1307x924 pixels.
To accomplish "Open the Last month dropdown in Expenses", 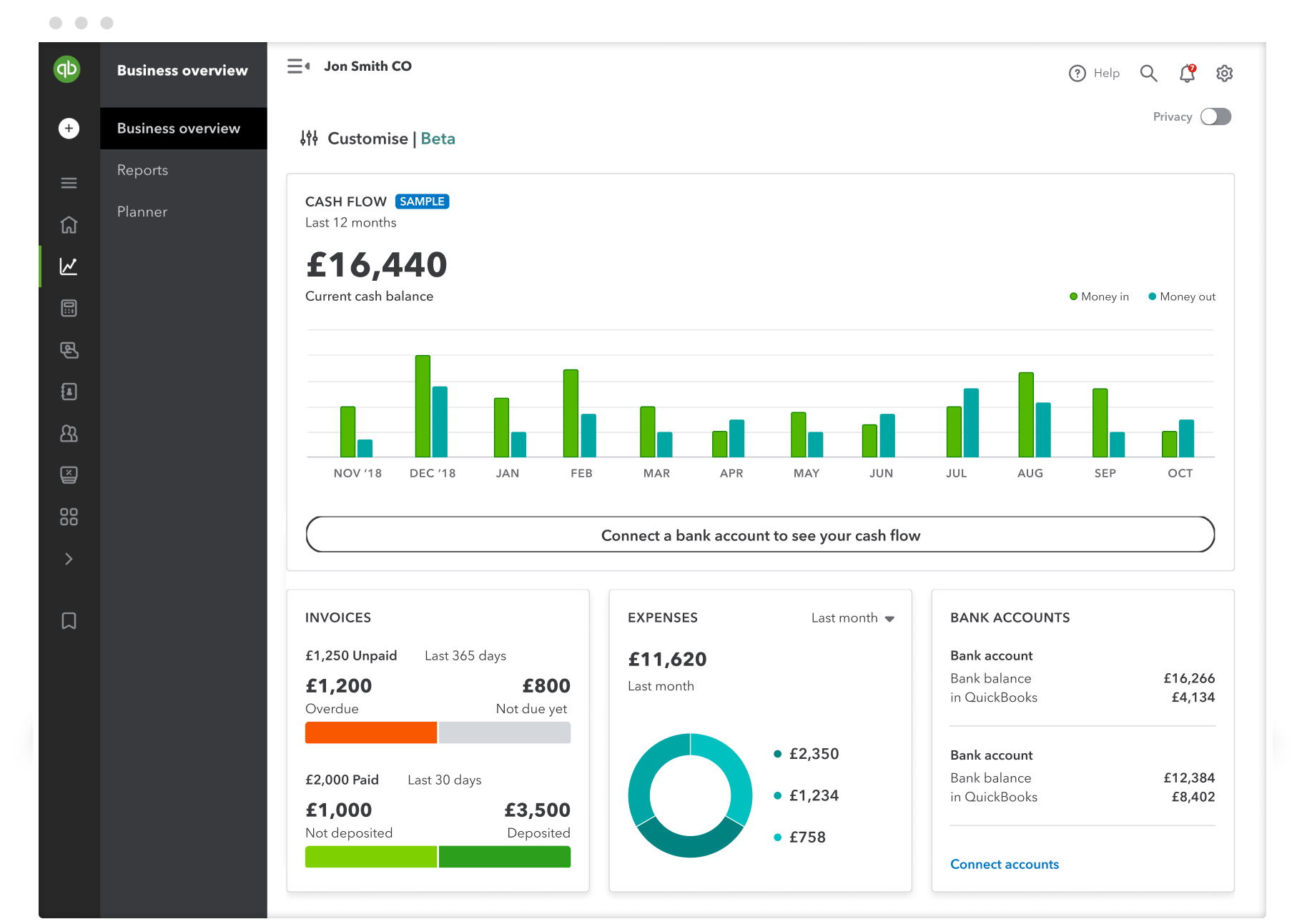I will 853,617.
